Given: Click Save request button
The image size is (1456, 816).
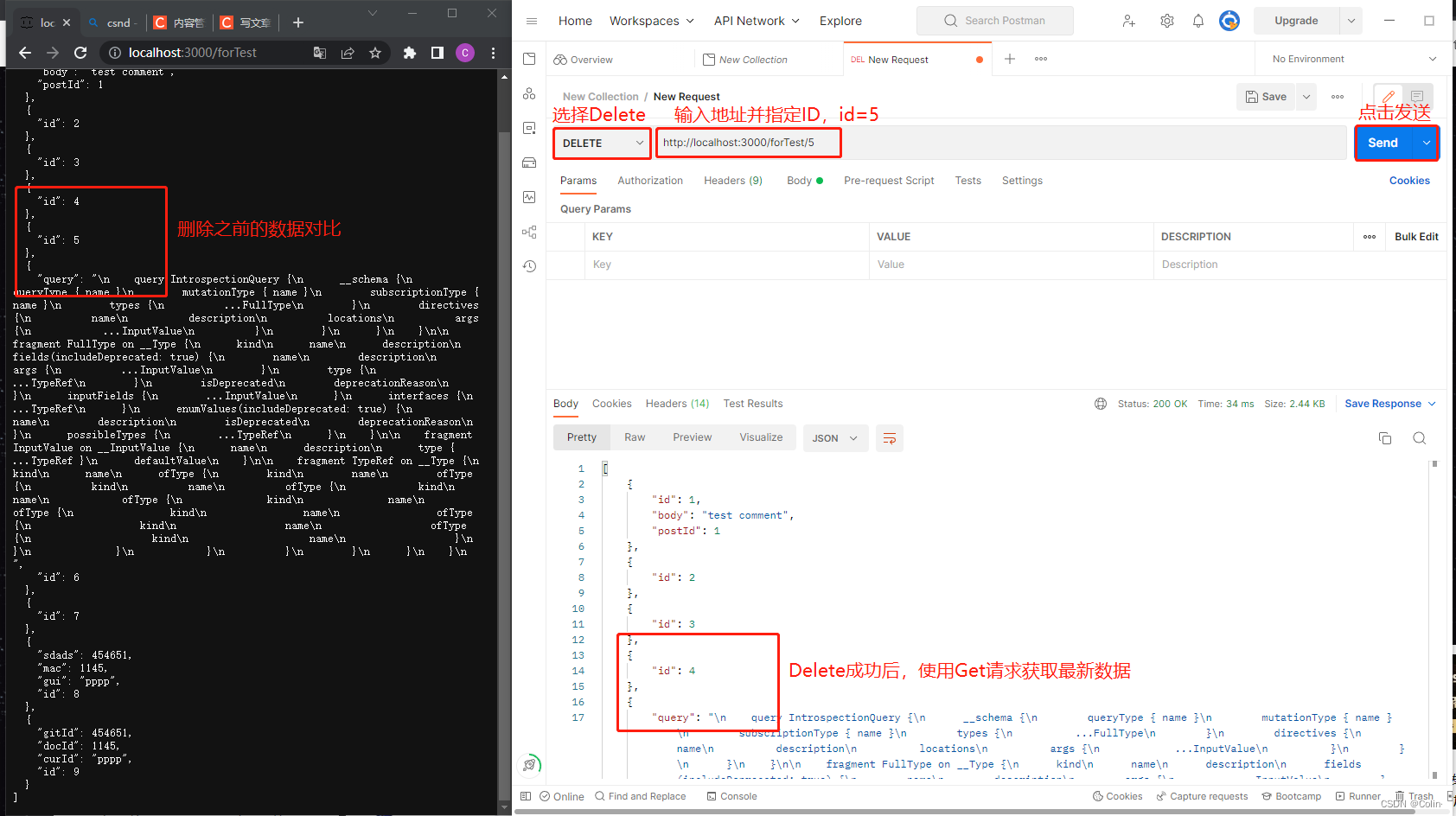Looking at the screenshot, I should (1266, 97).
